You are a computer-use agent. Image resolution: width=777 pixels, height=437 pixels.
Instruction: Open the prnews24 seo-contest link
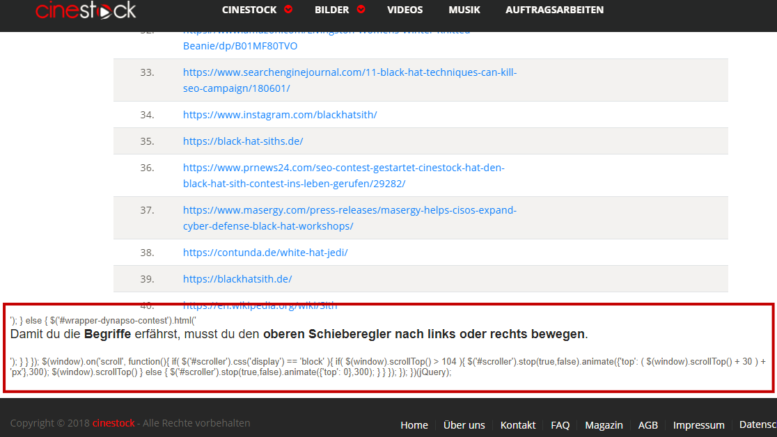coord(344,175)
